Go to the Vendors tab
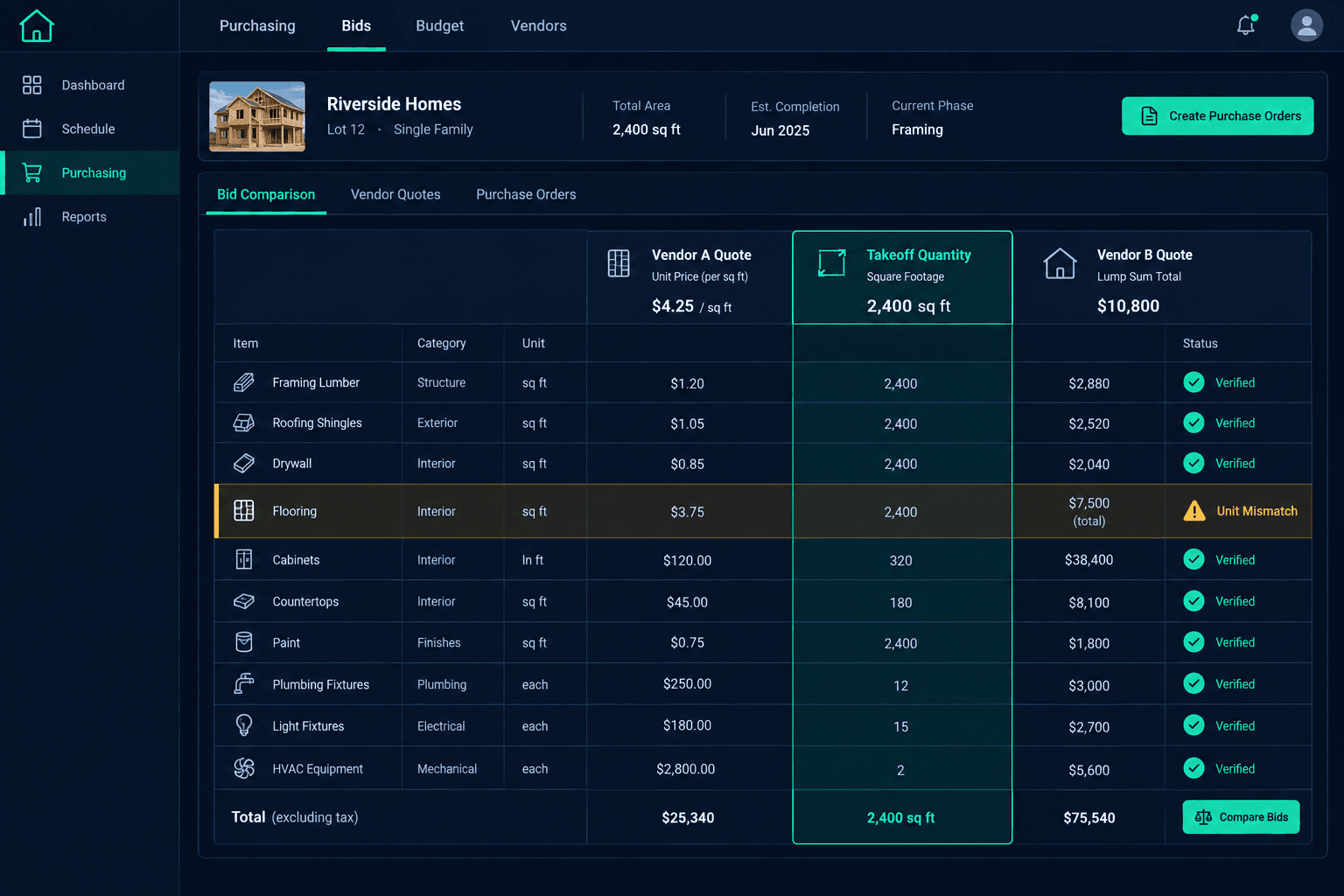Image resolution: width=1344 pixels, height=896 pixels. [x=539, y=25]
